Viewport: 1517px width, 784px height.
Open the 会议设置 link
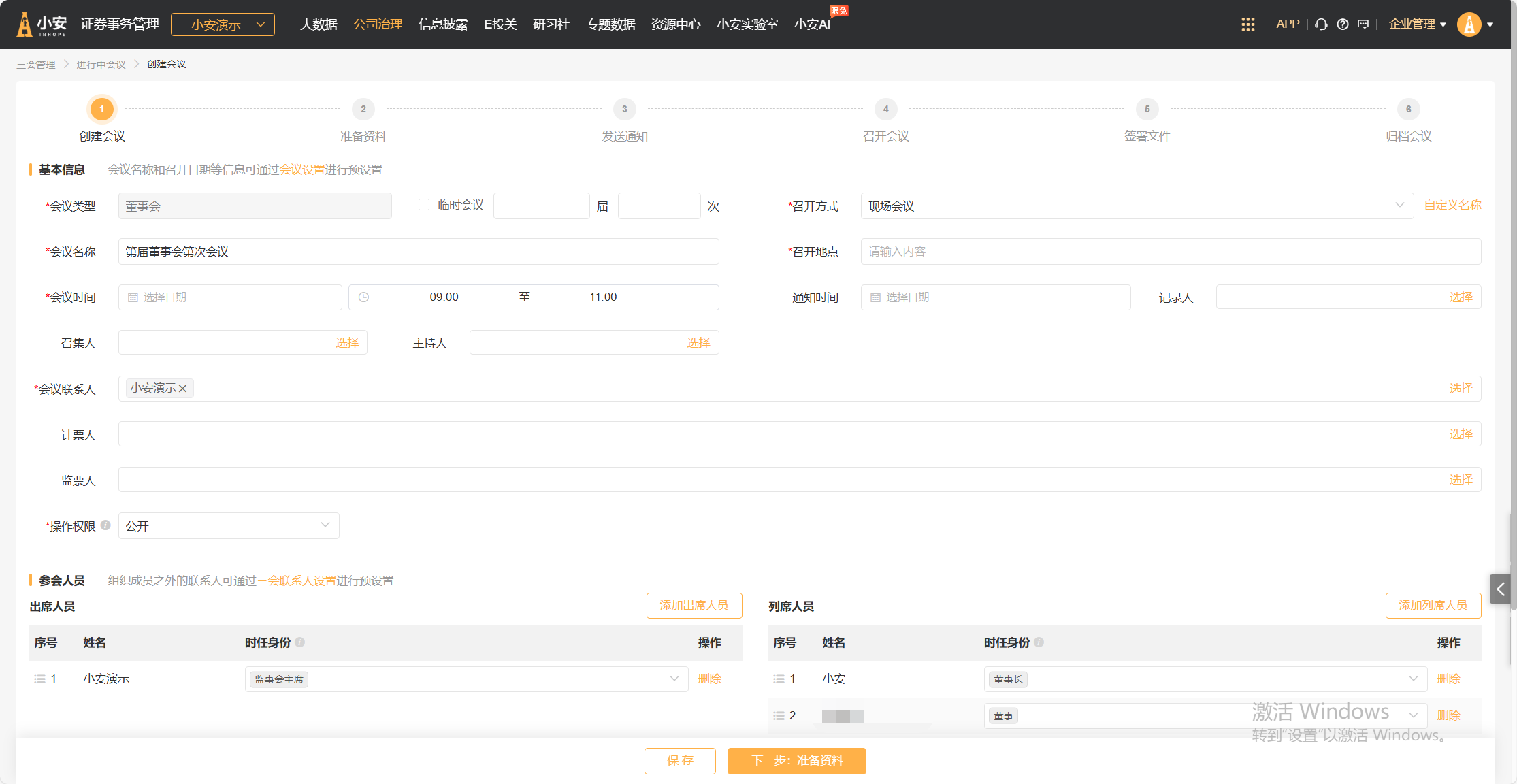tap(302, 169)
